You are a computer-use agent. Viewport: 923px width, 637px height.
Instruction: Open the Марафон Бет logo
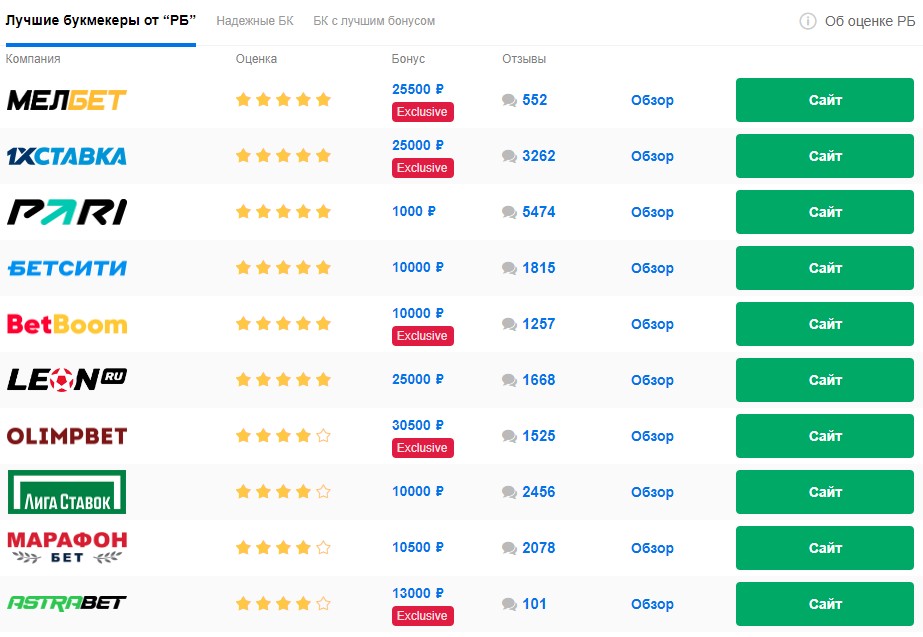67,548
